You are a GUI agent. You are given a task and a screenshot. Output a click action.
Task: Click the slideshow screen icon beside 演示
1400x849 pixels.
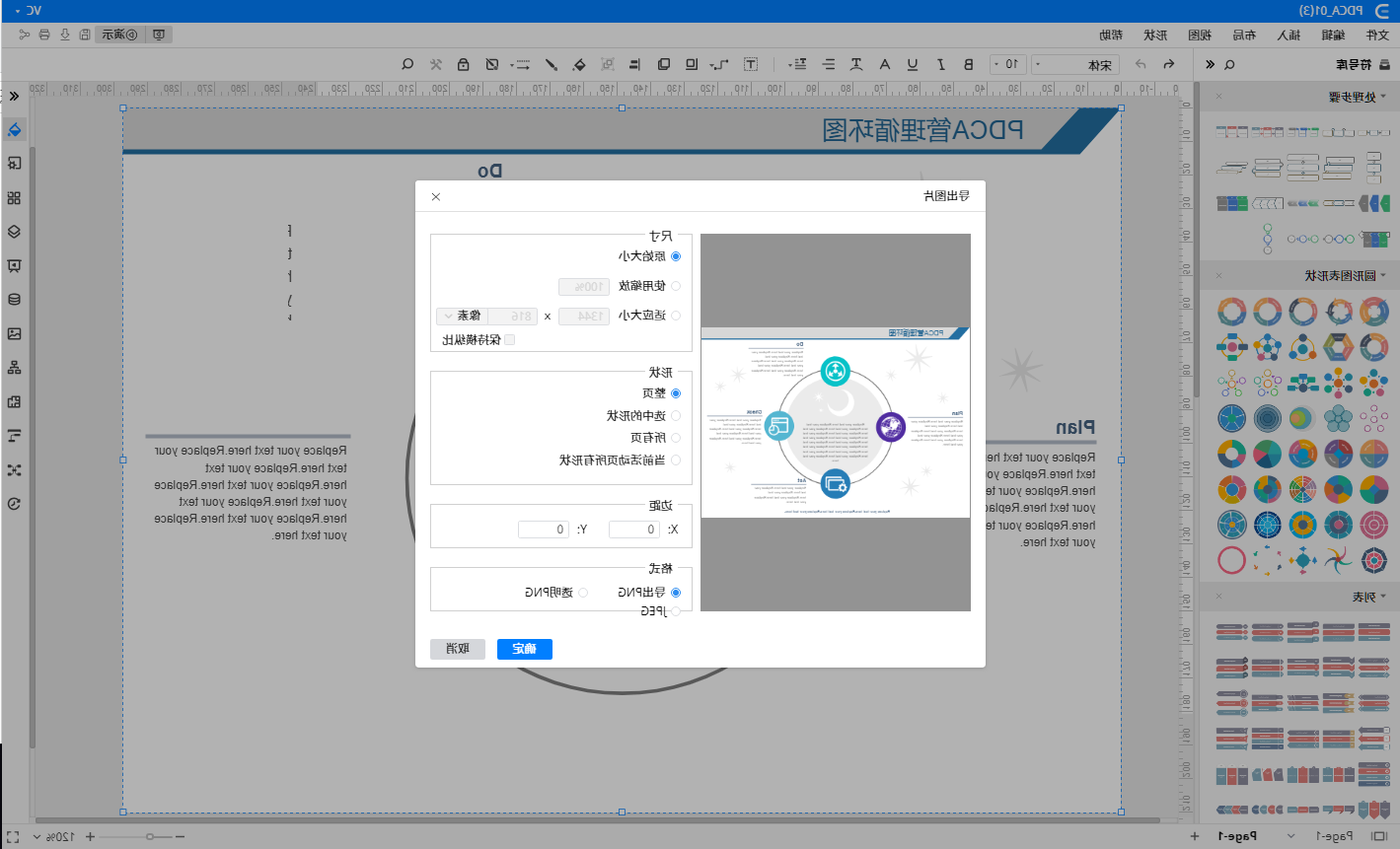(160, 35)
